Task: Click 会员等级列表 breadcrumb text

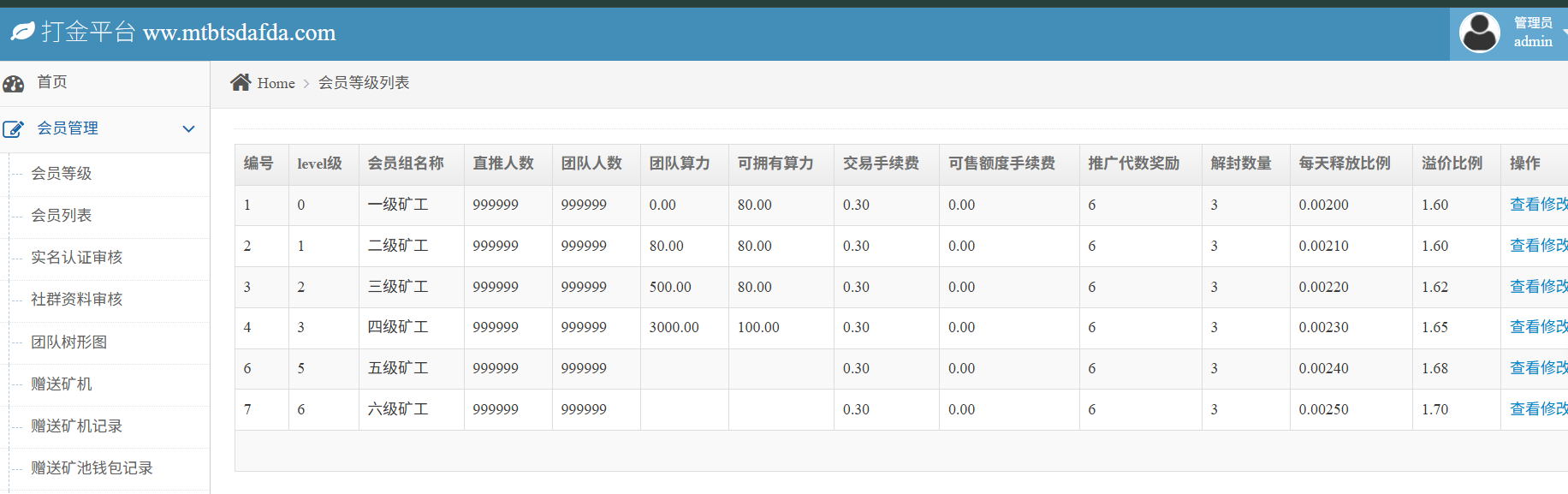Action: [364, 83]
